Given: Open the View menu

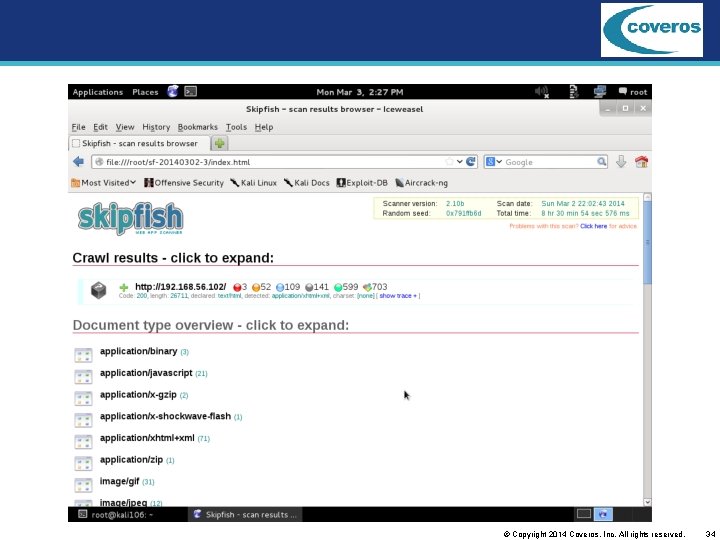Looking at the screenshot, I should tap(125, 127).
